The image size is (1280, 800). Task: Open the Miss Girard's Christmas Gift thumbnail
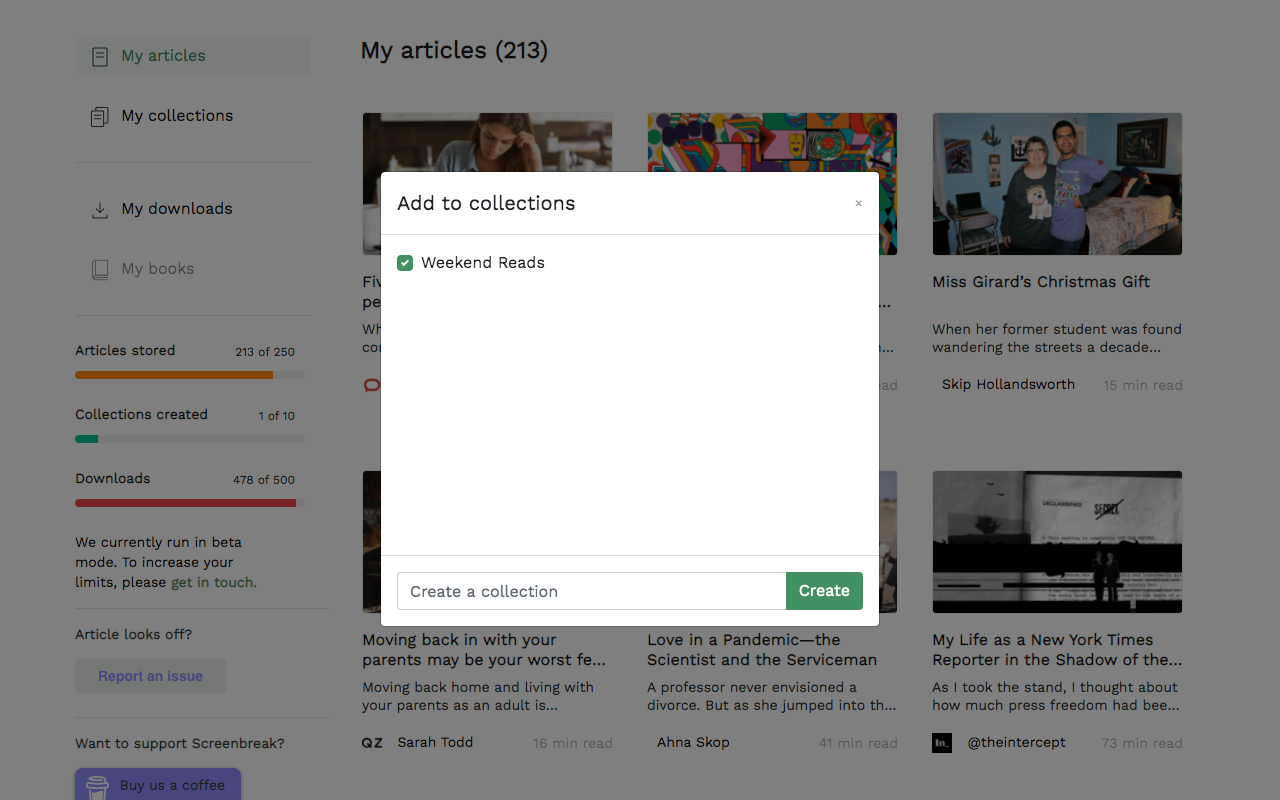click(x=1057, y=184)
